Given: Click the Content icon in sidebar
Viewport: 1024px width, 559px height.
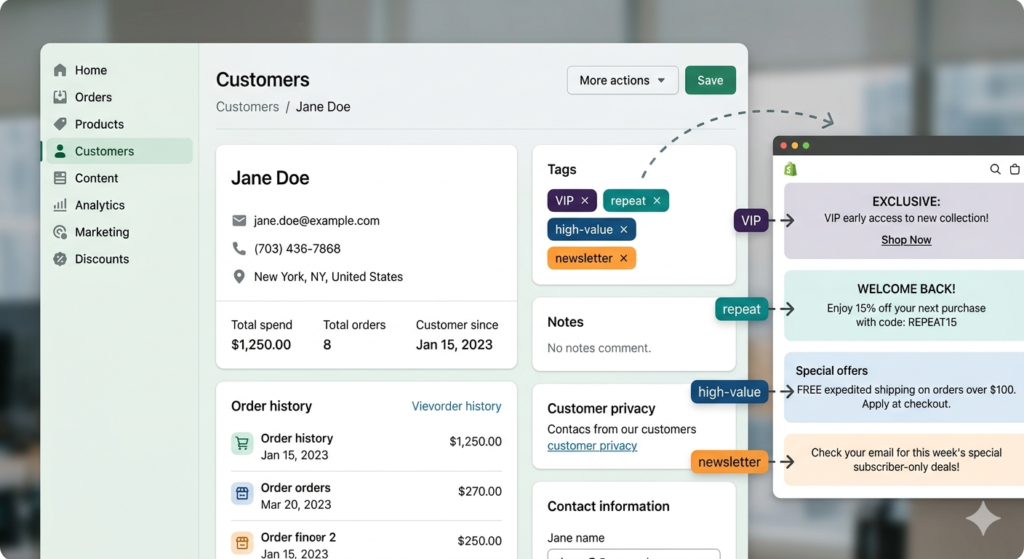Looking at the screenshot, I should (60, 178).
